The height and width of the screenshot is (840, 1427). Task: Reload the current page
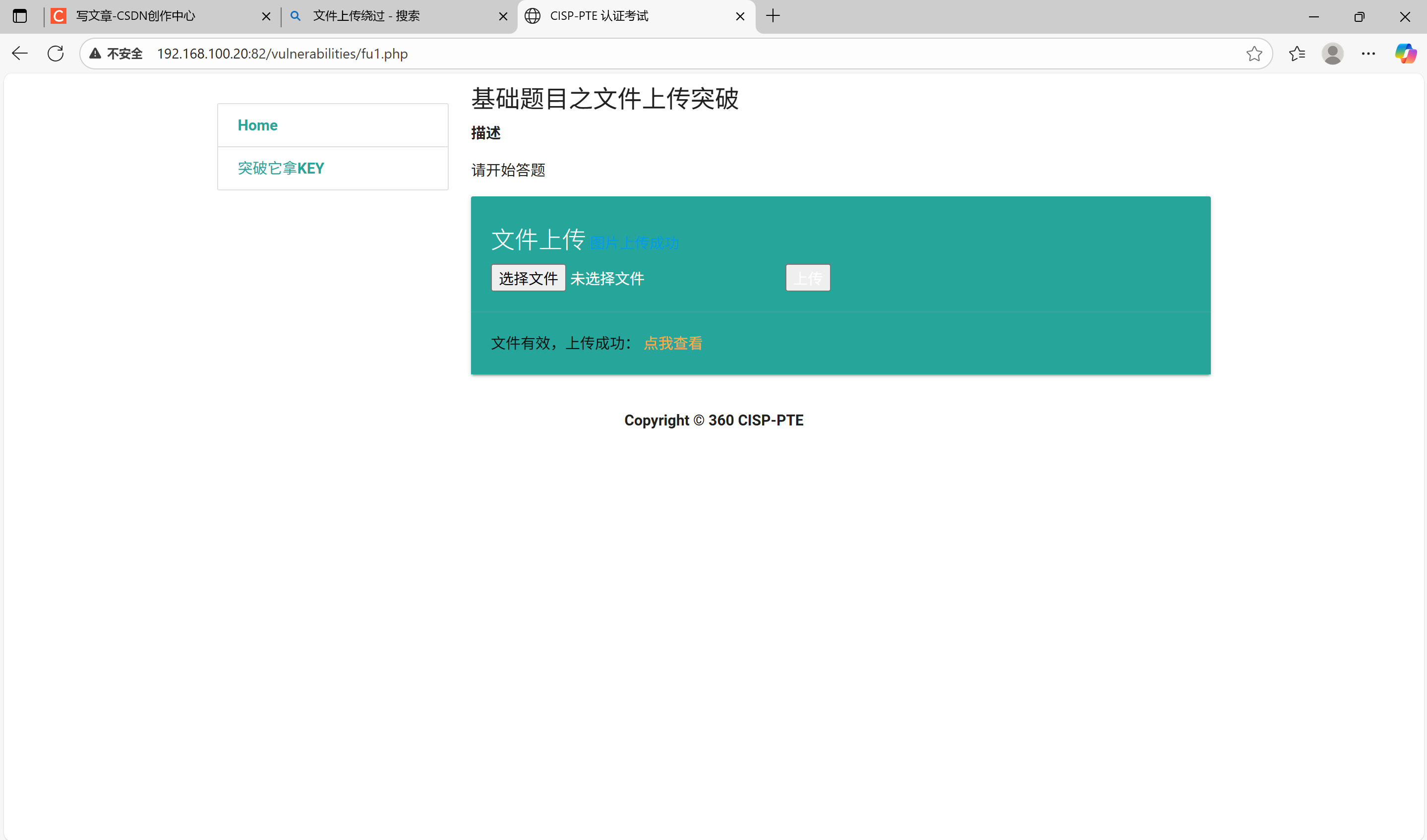(56, 54)
